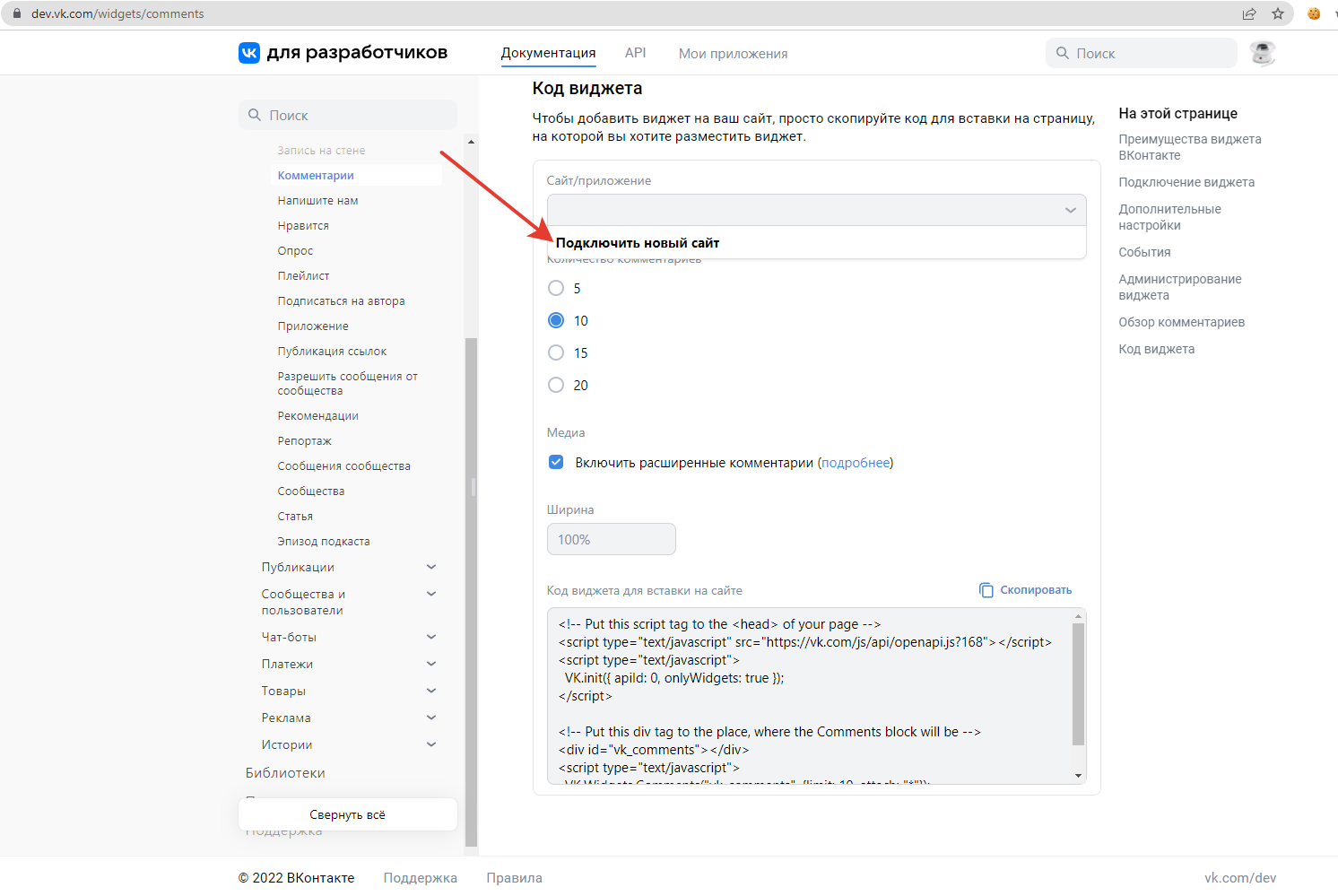Click the code box scrollbar thumb

click(x=1079, y=683)
